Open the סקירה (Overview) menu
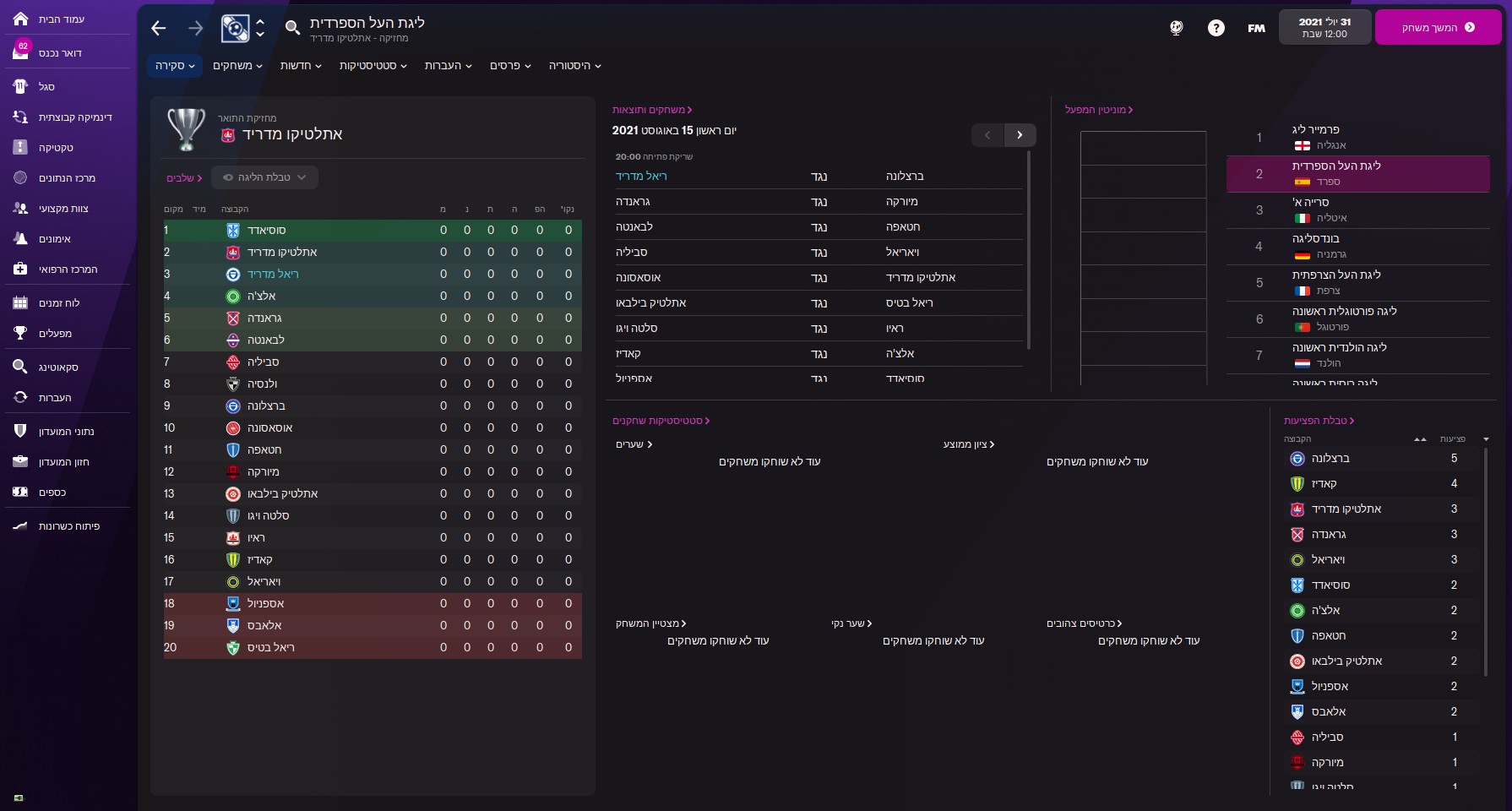The height and width of the screenshot is (811, 1512). 175,66
